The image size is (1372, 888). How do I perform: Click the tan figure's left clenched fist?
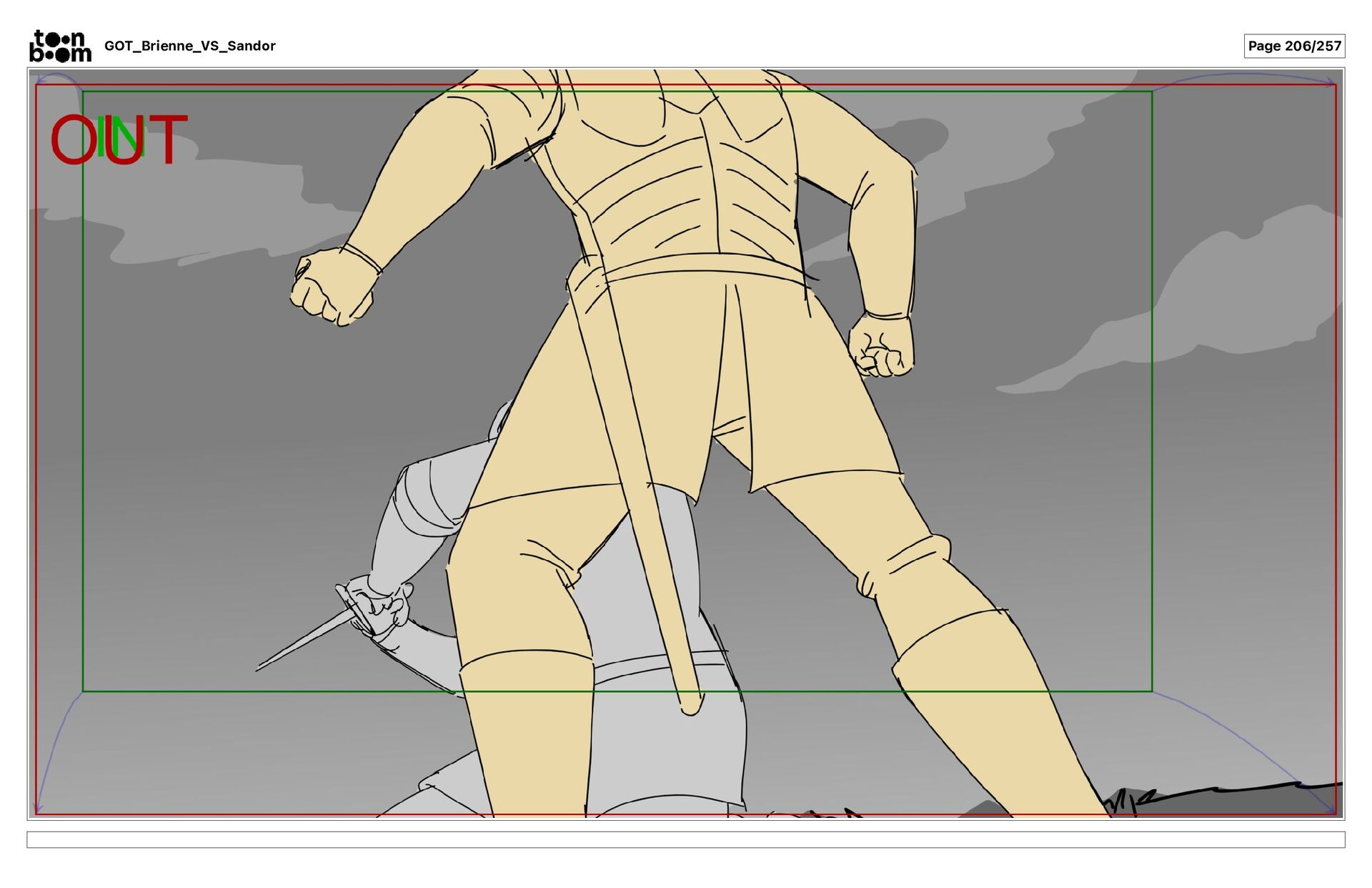click(x=331, y=286)
